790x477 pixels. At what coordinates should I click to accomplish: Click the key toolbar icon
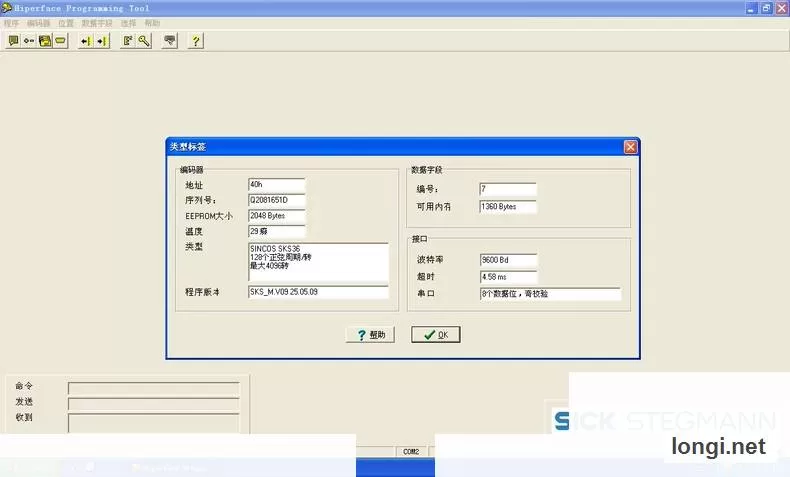[144, 41]
